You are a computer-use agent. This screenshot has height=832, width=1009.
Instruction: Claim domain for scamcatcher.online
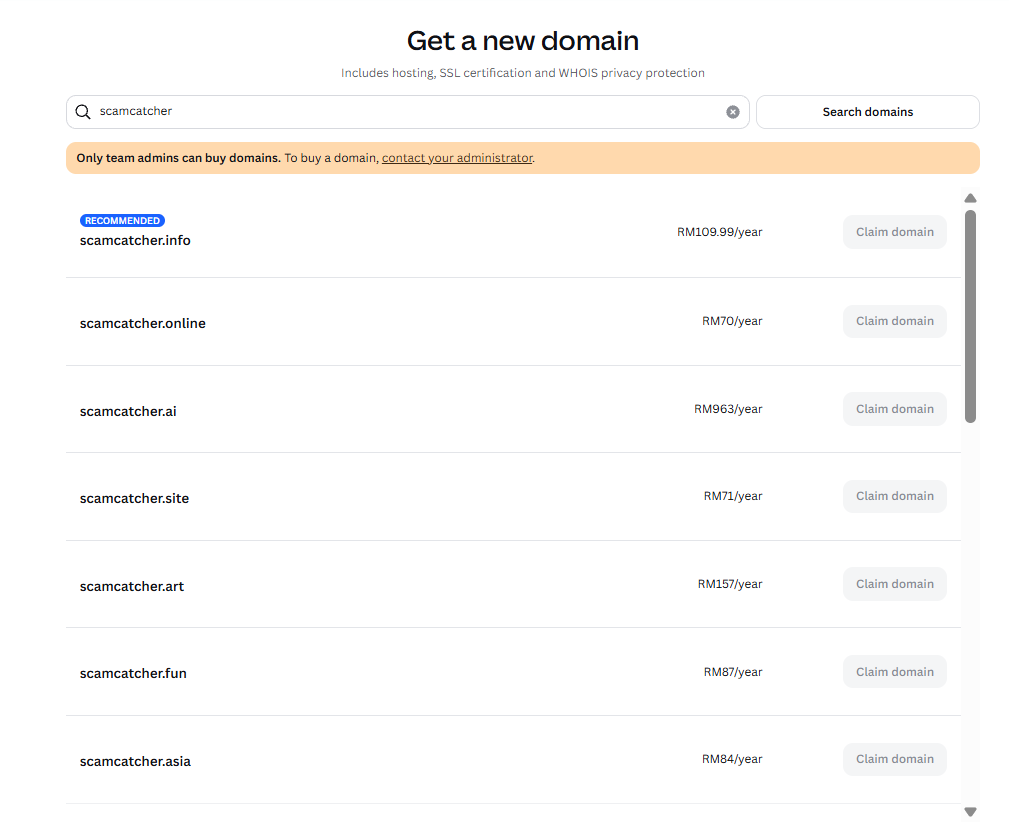coord(894,320)
